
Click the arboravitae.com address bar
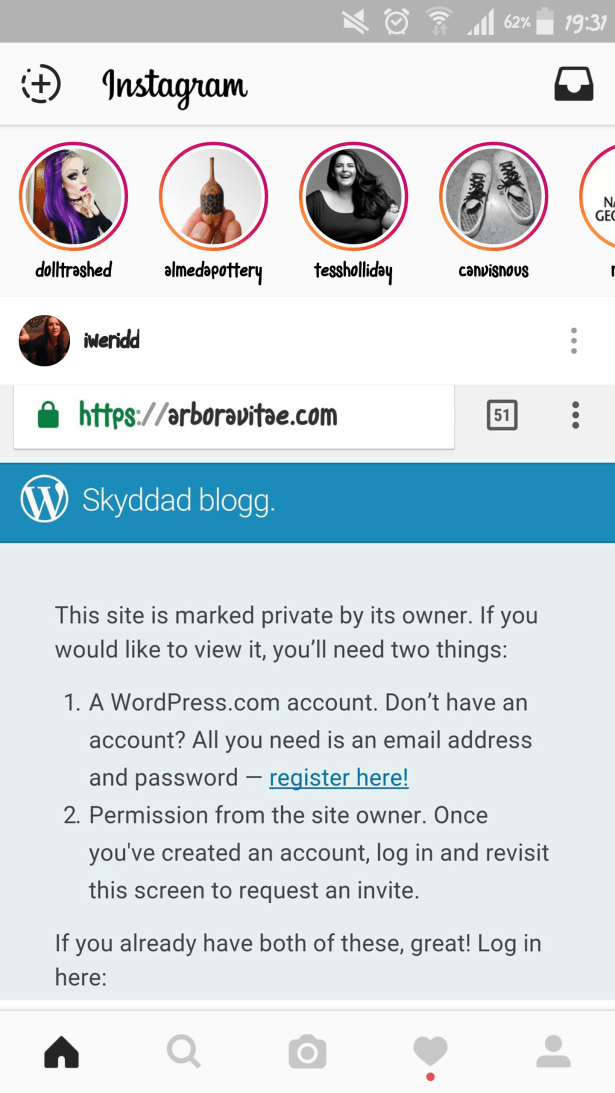coord(234,416)
